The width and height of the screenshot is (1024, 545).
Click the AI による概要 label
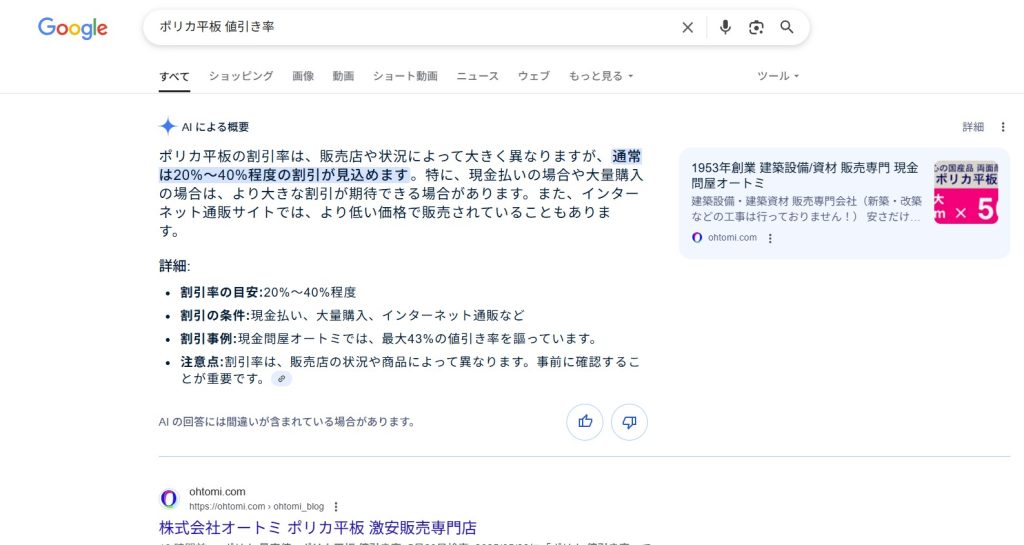tap(216, 127)
